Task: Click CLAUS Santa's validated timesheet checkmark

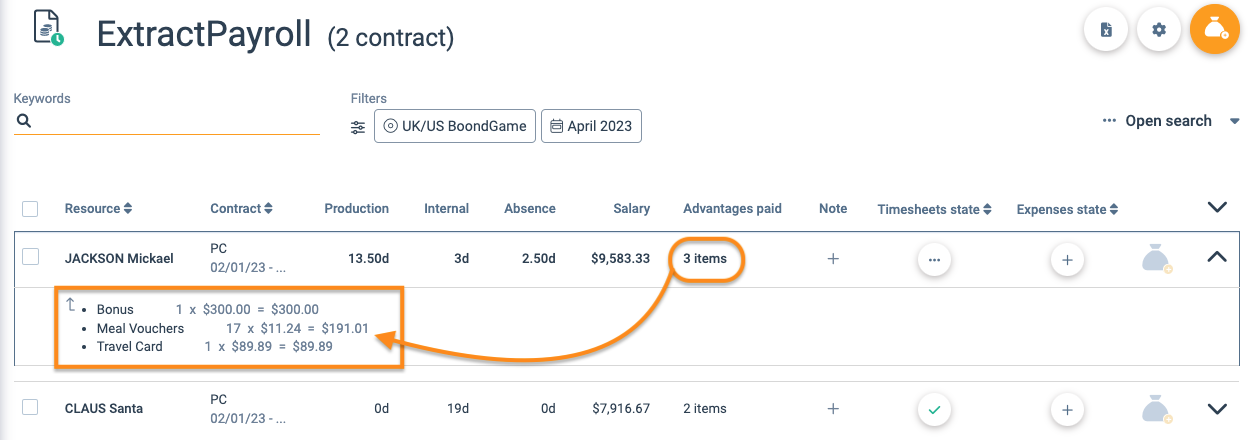Action: tap(934, 409)
